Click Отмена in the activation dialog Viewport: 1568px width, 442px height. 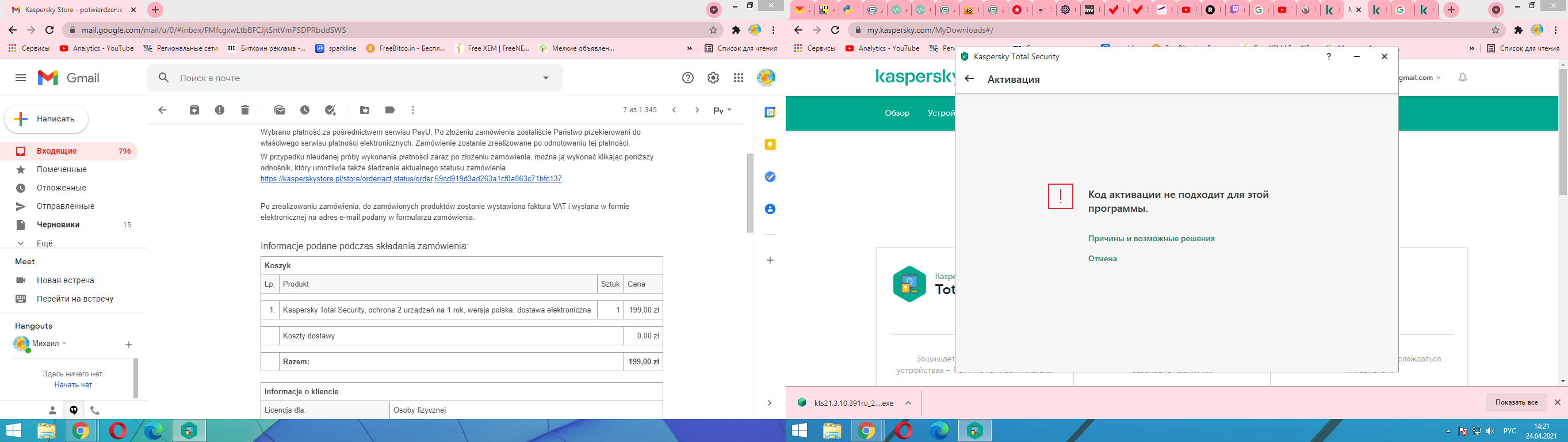[1102, 259]
